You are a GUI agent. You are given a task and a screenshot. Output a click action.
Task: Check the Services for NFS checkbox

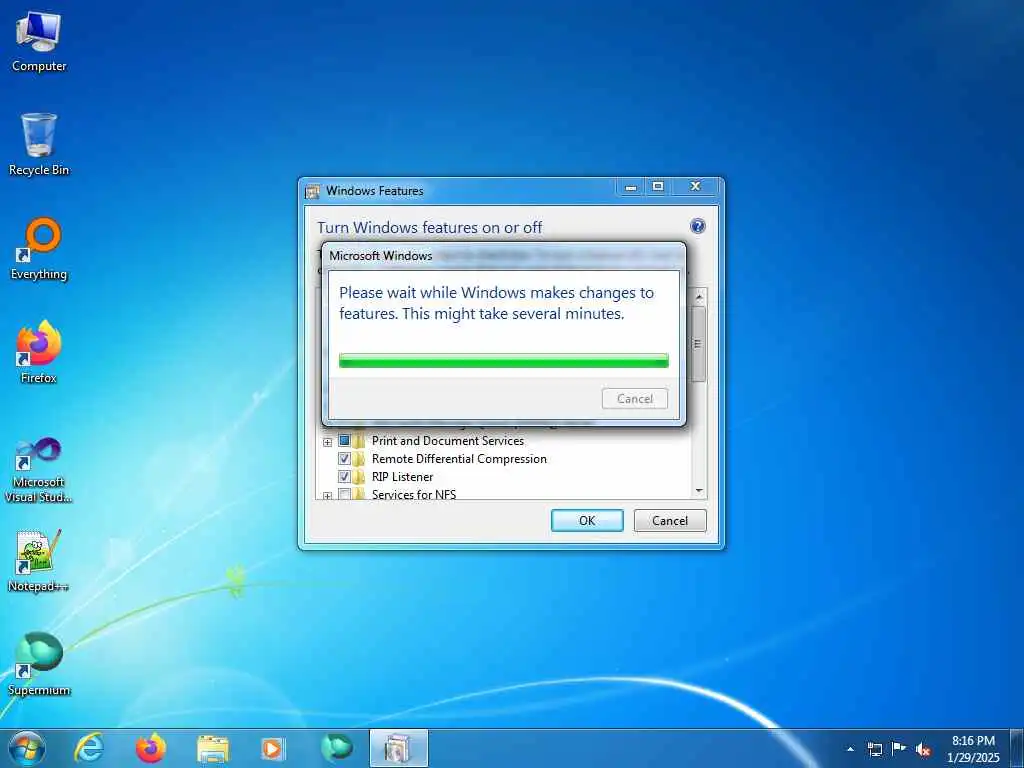(x=344, y=494)
